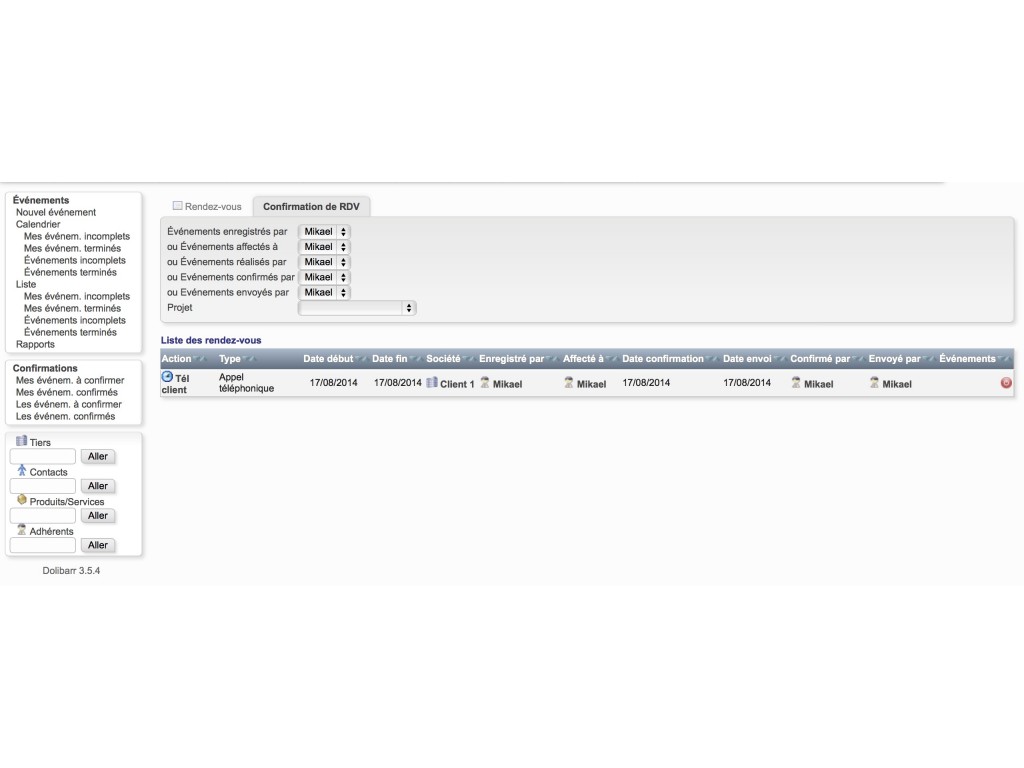Image resolution: width=1024 pixels, height=768 pixels.
Task: Switch to the Rendez-vous tab
Action: click(207, 206)
